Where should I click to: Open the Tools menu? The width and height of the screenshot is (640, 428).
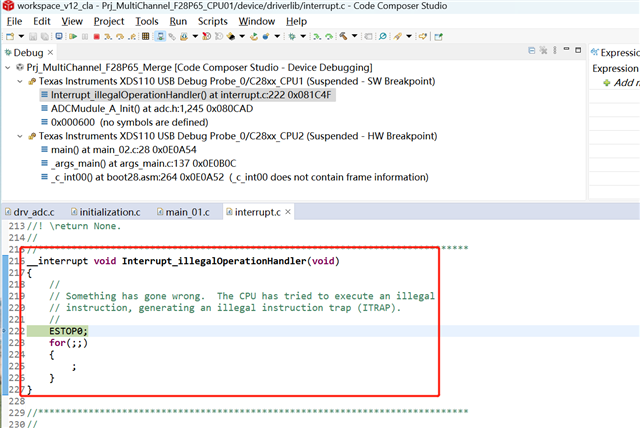(x=147, y=21)
